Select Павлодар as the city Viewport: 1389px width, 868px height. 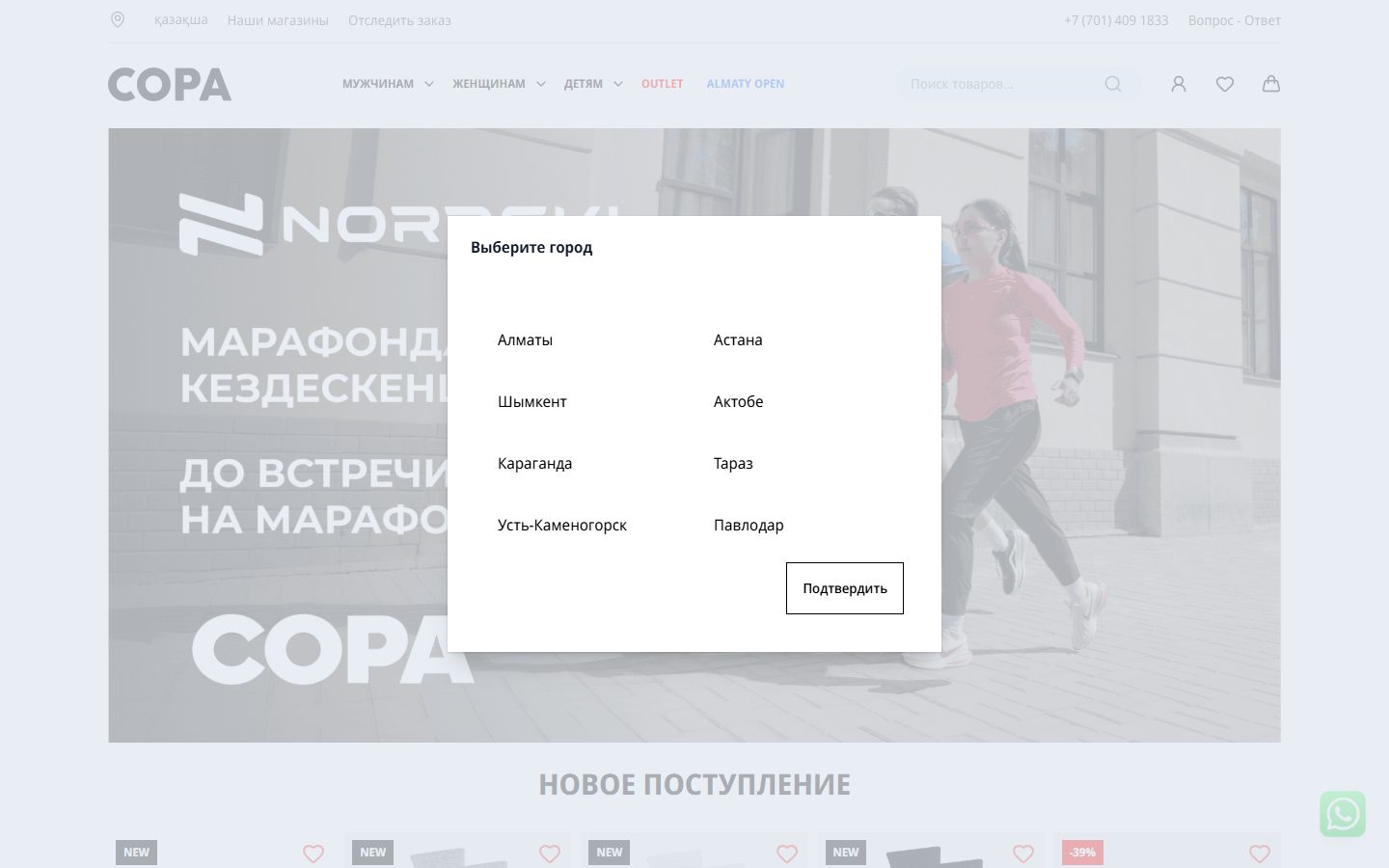[749, 525]
